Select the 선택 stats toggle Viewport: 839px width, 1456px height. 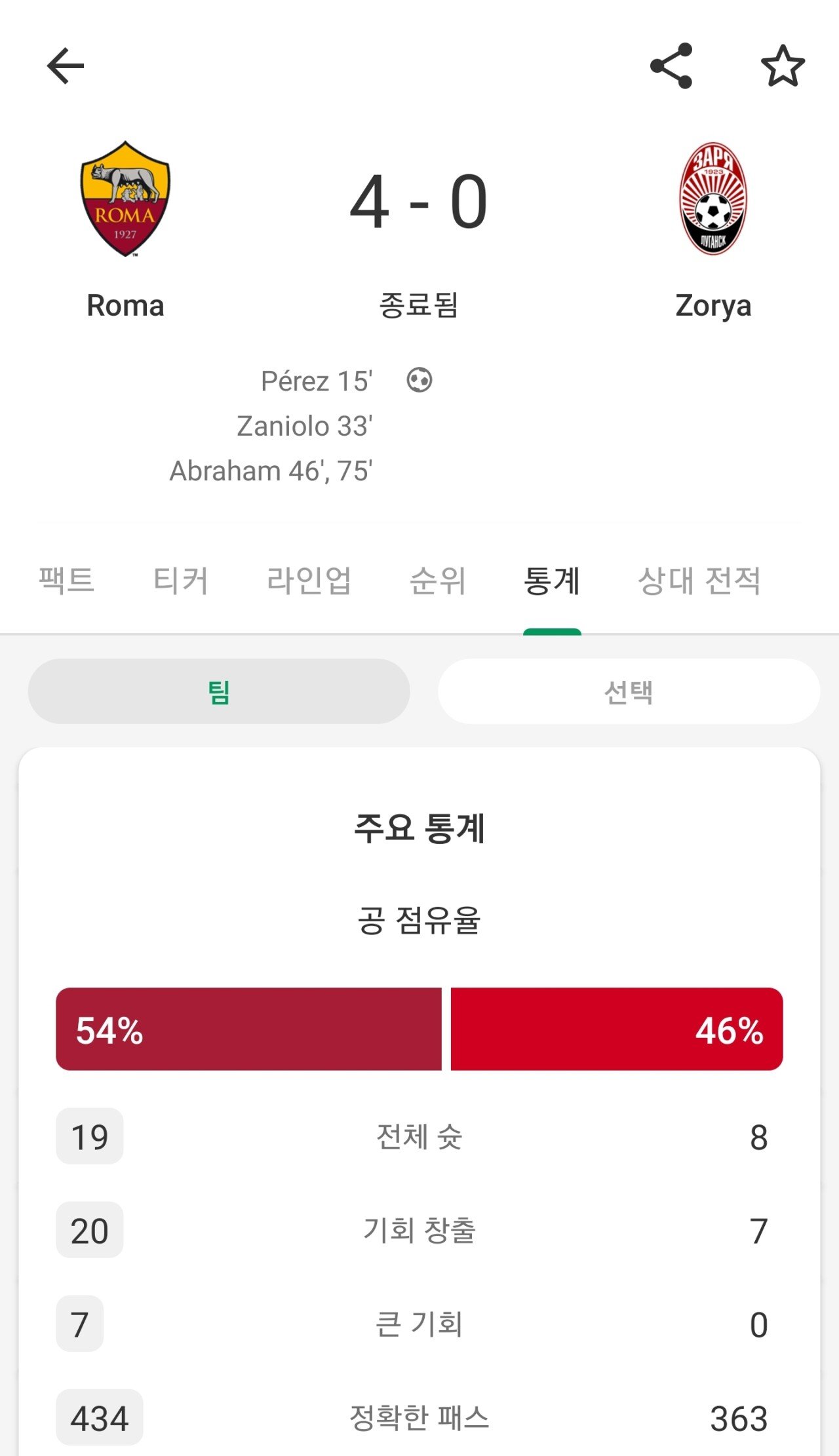(x=629, y=691)
